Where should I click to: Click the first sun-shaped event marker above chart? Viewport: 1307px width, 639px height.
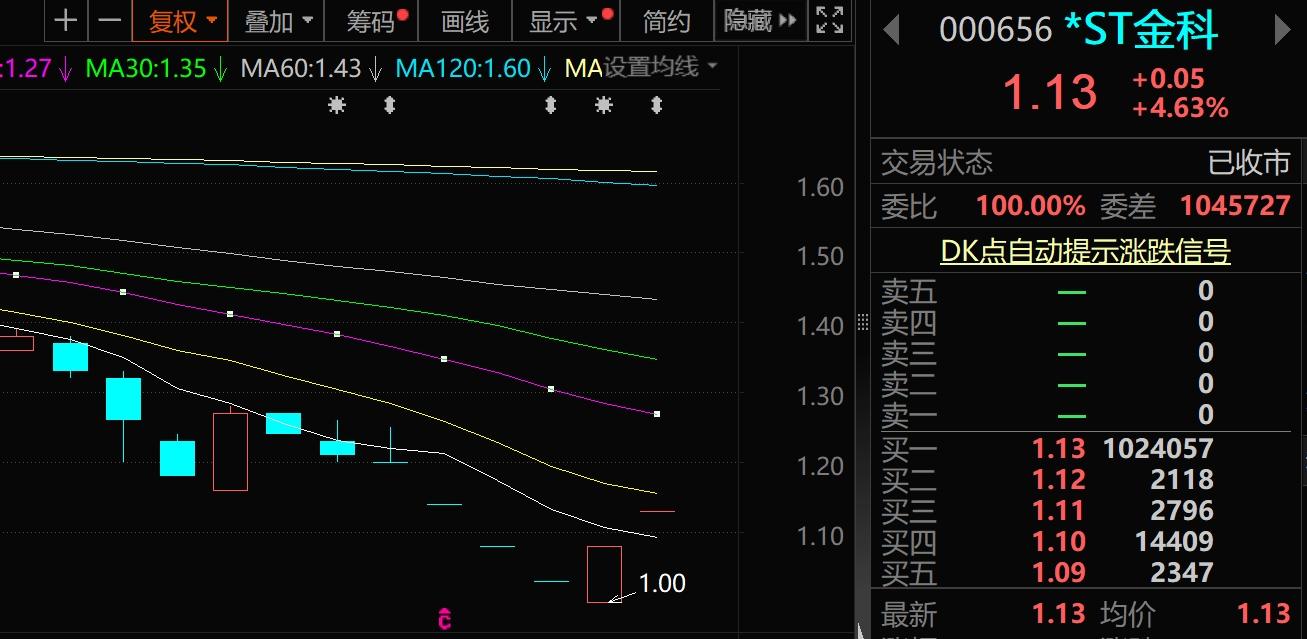click(x=336, y=104)
